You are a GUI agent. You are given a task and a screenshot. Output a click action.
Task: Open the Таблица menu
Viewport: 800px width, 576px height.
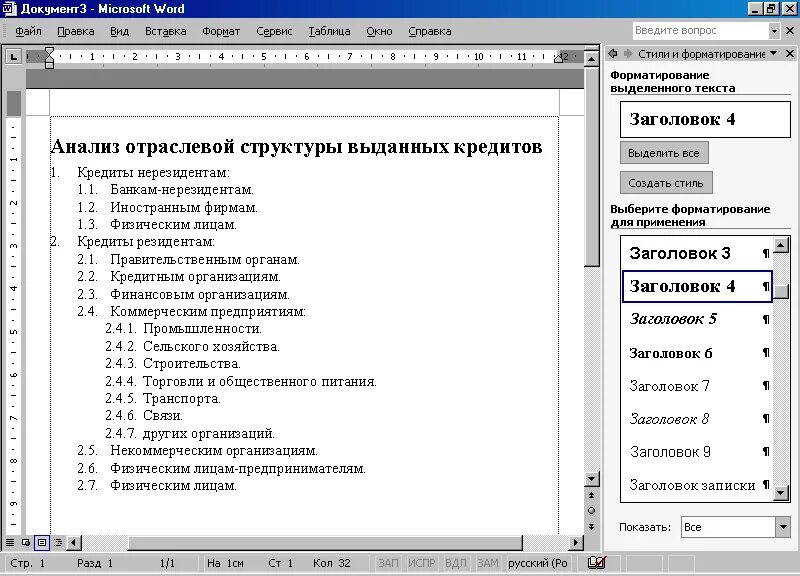329,31
